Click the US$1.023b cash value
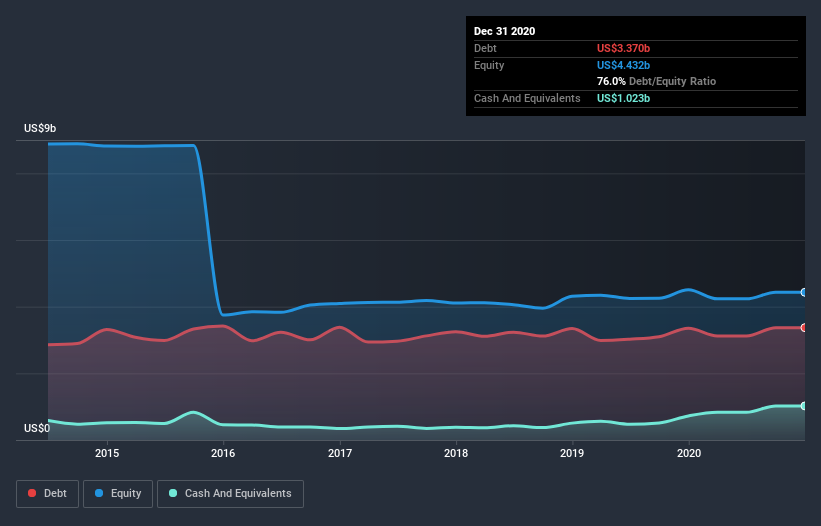Viewport: 821px width, 526px height. [x=623, y=98]
